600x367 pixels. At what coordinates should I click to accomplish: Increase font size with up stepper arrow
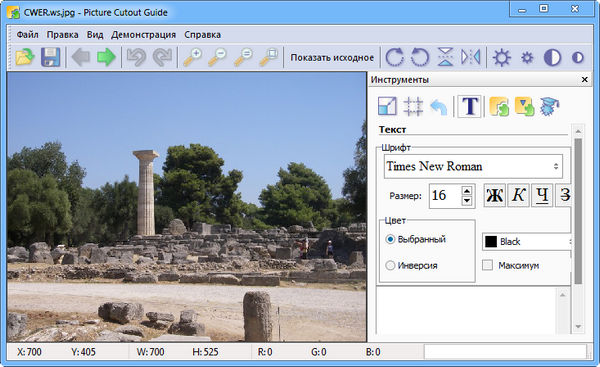(466, 191)
